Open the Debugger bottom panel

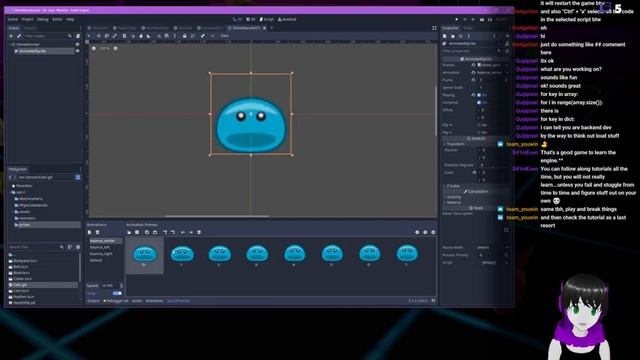[x=116, y=301]
